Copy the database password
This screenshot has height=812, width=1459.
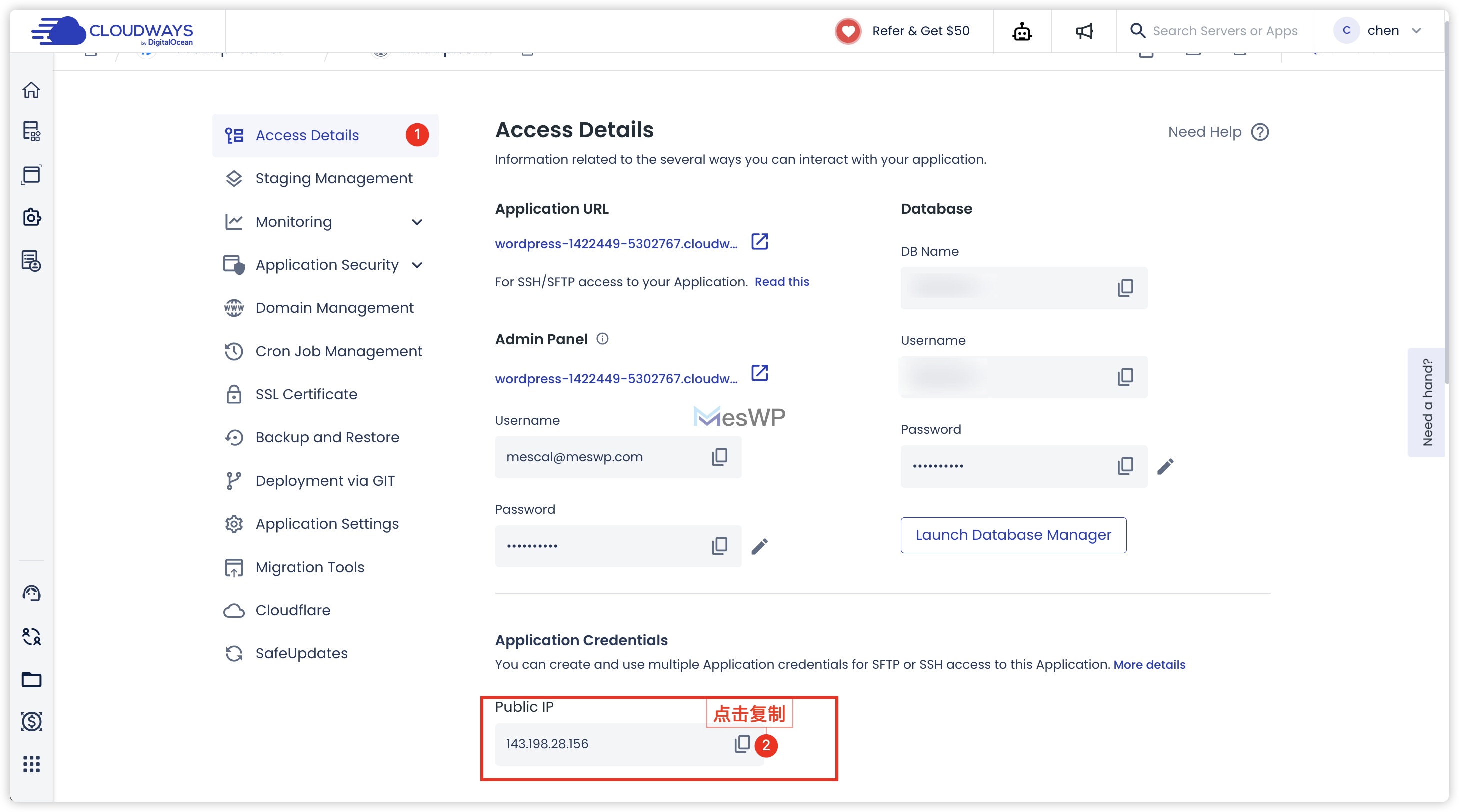[1125, 466]
